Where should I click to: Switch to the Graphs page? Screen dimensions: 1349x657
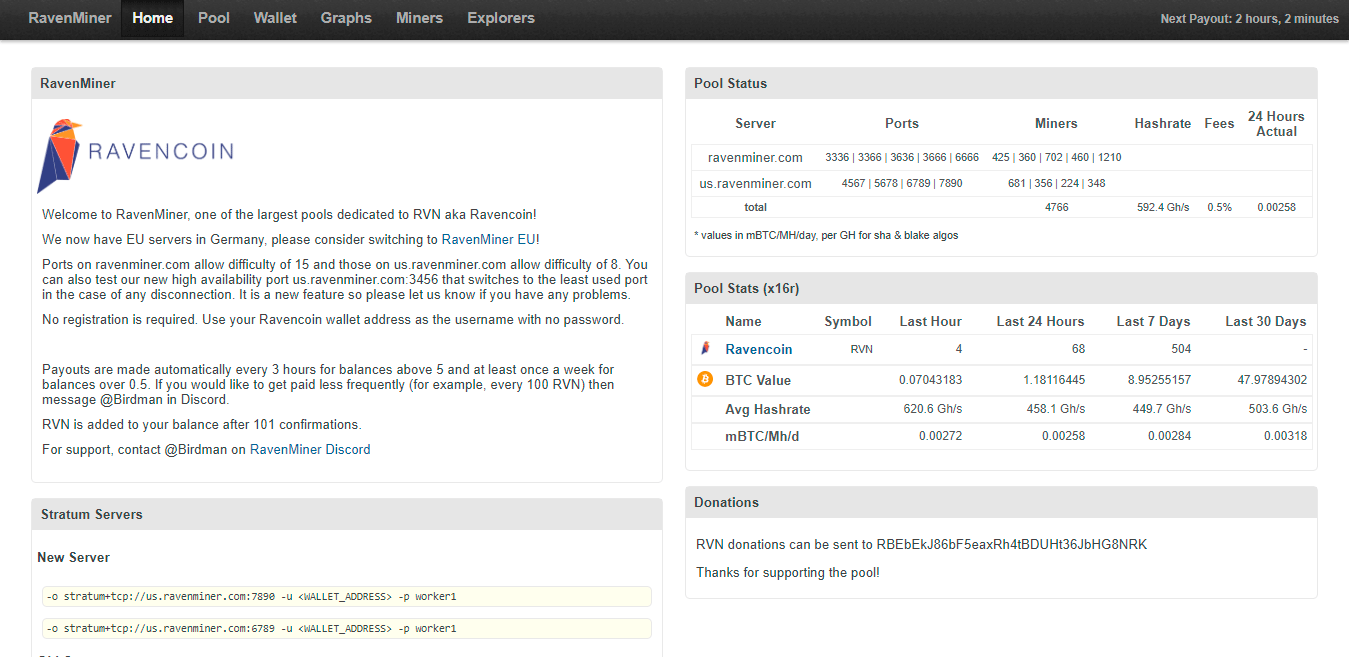346,18
